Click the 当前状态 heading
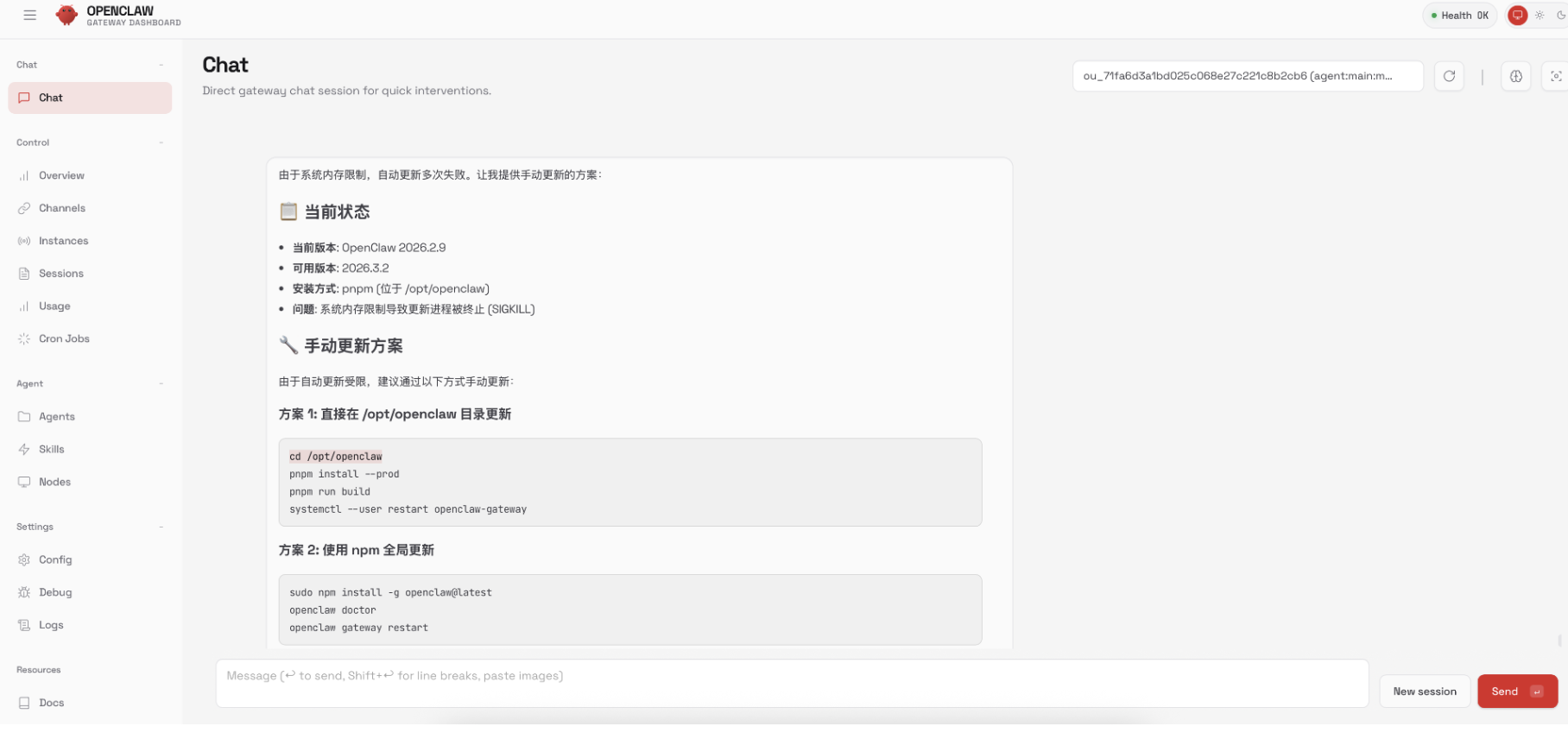1568x739 pixels. point(337,212)
